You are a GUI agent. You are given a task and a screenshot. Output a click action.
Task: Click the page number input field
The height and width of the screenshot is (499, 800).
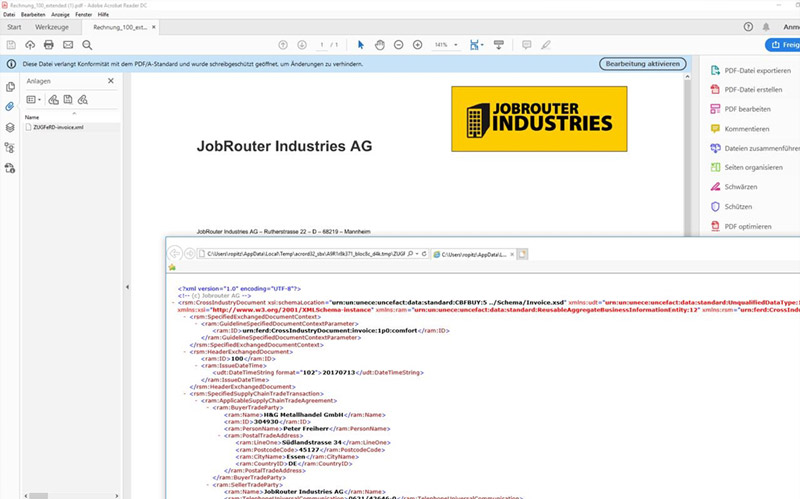pos(321,45)
